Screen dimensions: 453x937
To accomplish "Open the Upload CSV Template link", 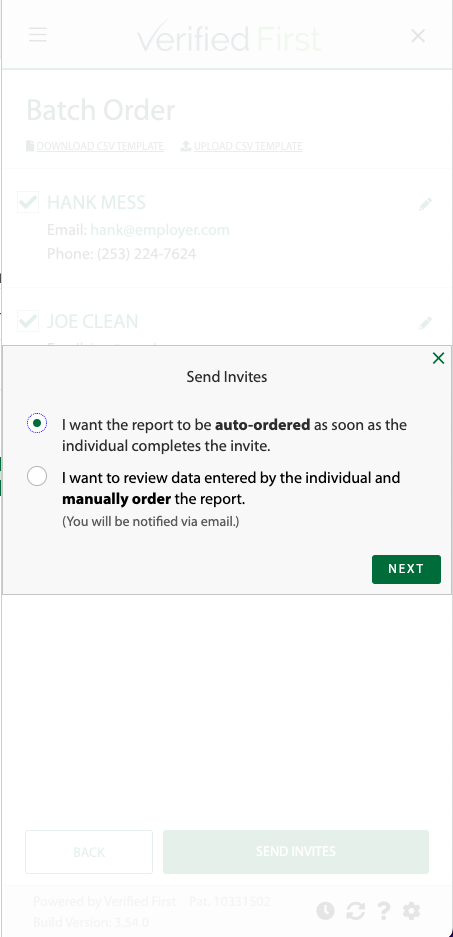I will click(248, 146).
